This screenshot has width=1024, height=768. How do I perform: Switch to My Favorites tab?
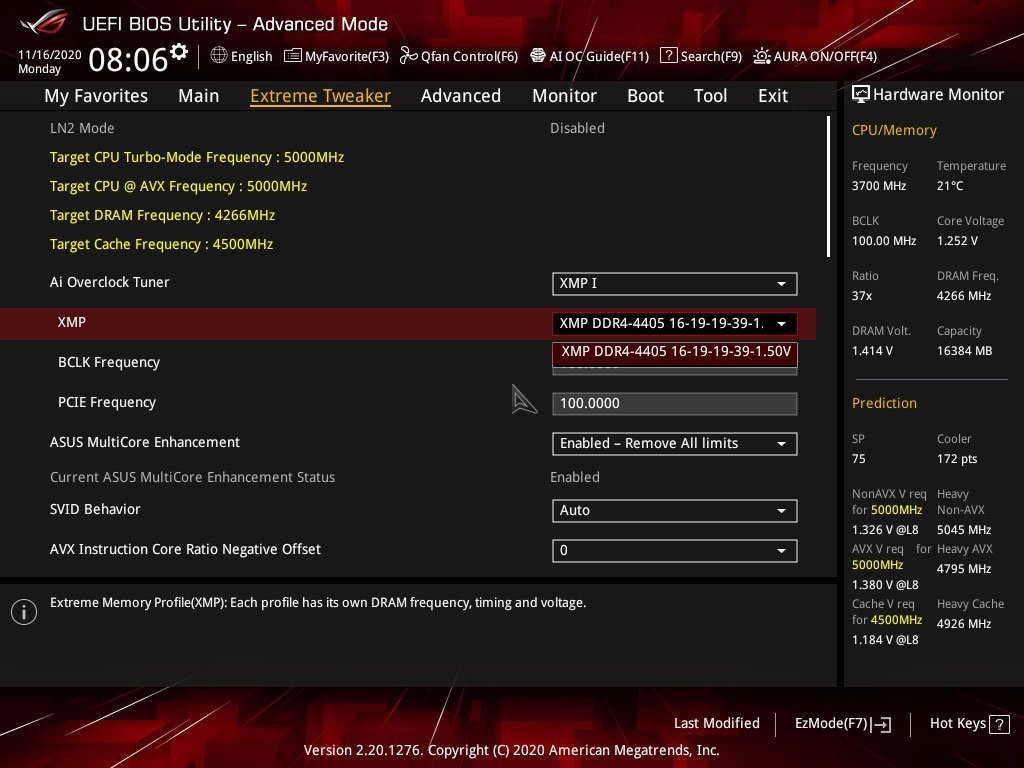pyautogui.click(x=96, y=96)
